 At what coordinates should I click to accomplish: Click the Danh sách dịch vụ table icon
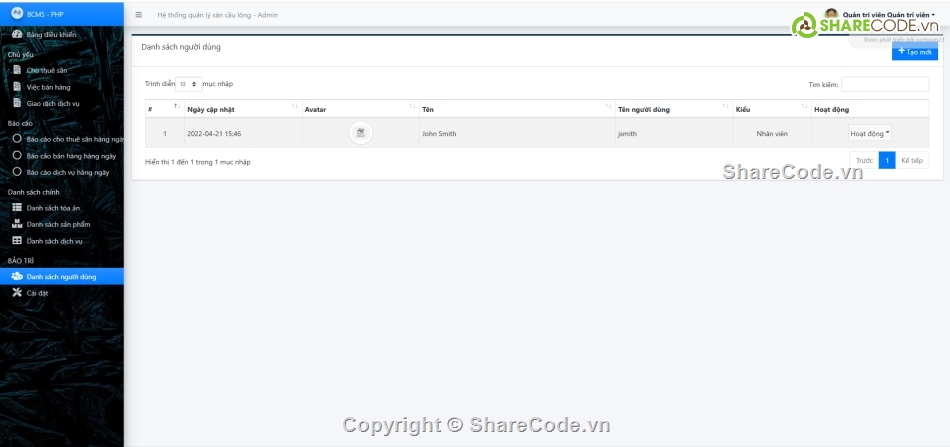pos(17,241)
